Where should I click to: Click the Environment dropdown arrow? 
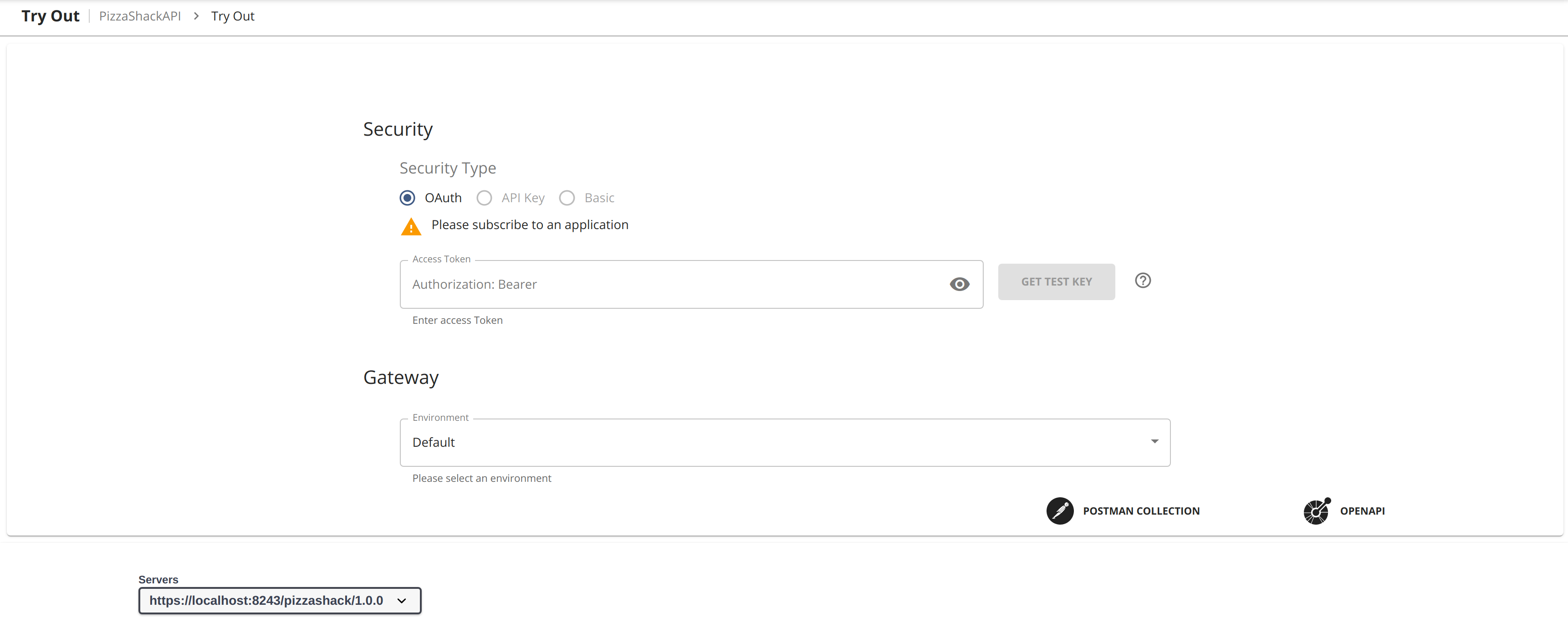[1154, 441]
